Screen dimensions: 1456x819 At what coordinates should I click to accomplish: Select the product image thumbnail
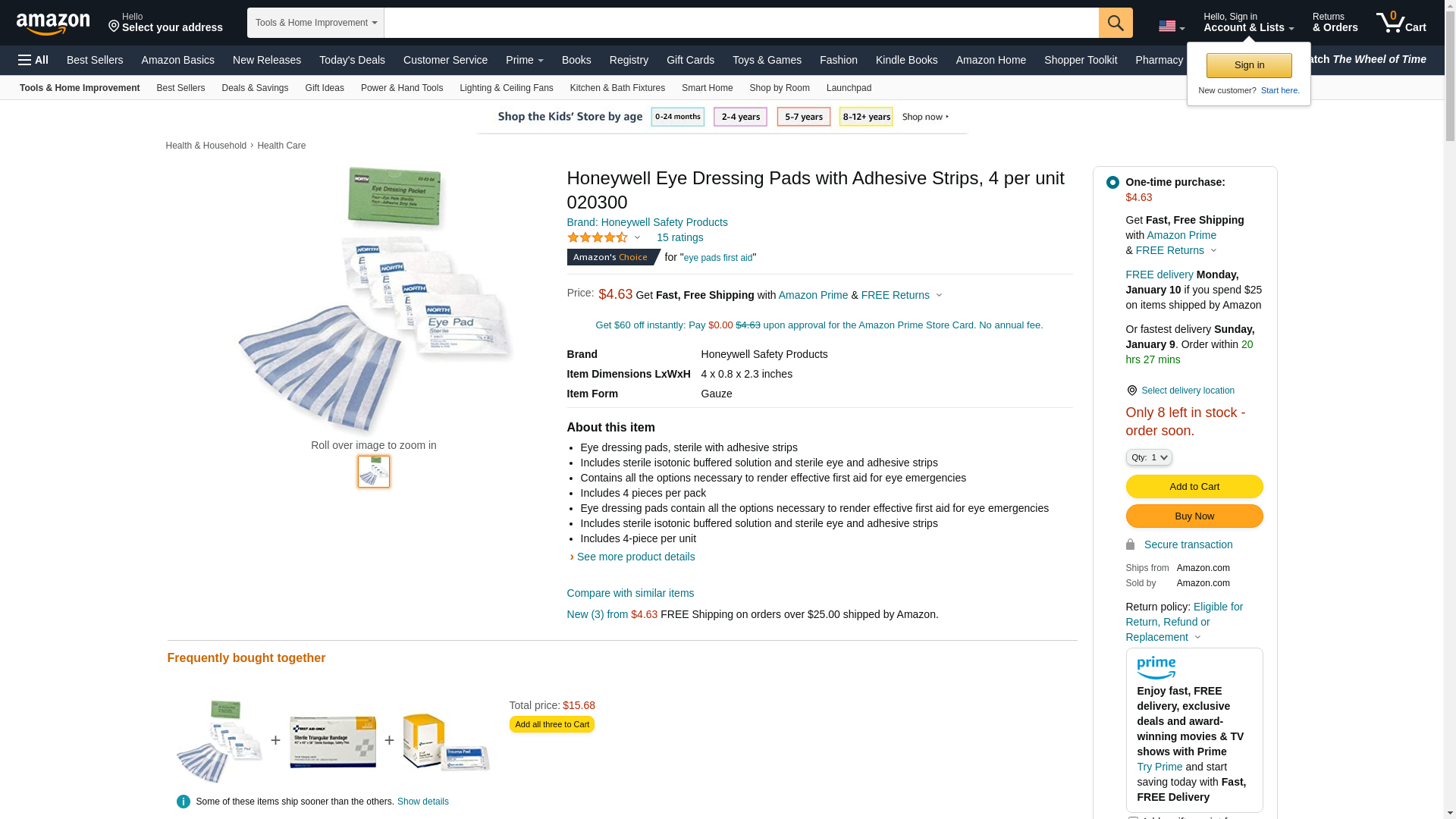point(374,472)
